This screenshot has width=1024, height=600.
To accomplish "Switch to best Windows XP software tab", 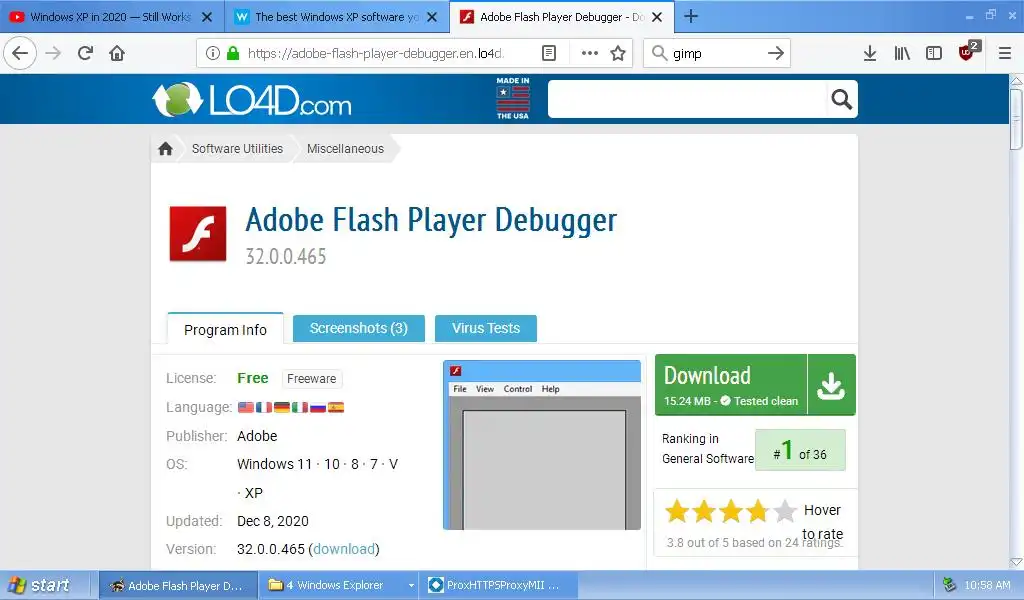I will (x=336, y=17).
